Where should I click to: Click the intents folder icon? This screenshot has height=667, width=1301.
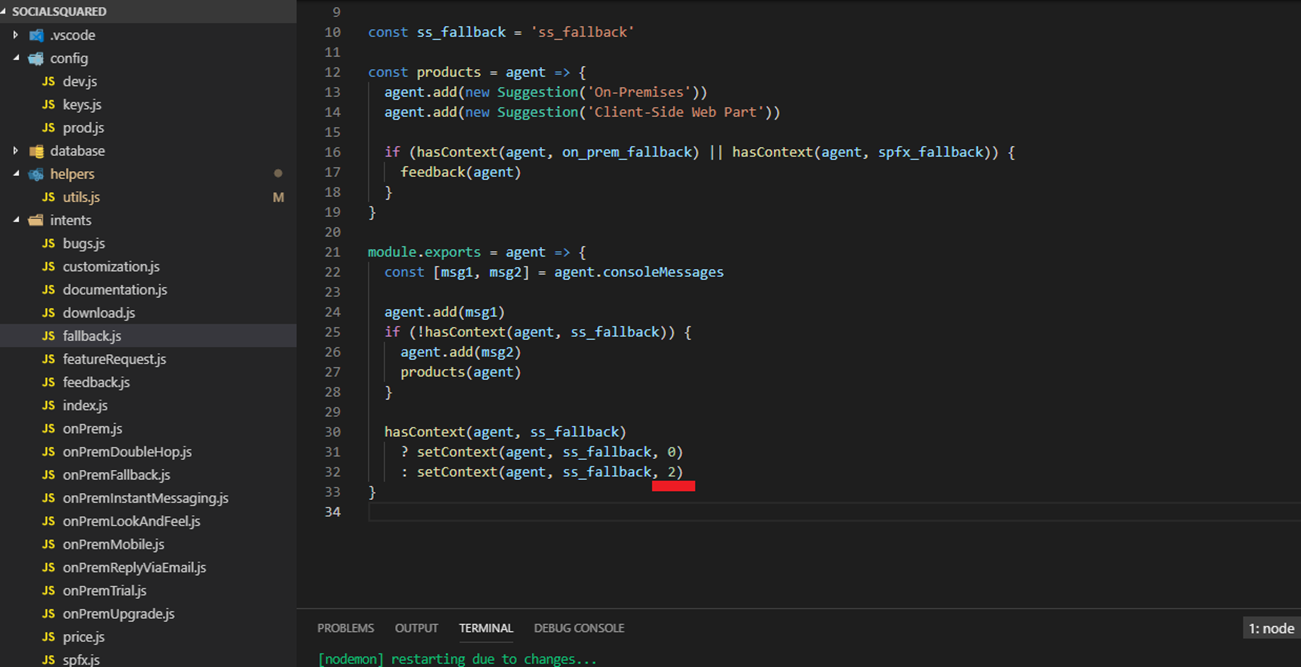[37, 220]
